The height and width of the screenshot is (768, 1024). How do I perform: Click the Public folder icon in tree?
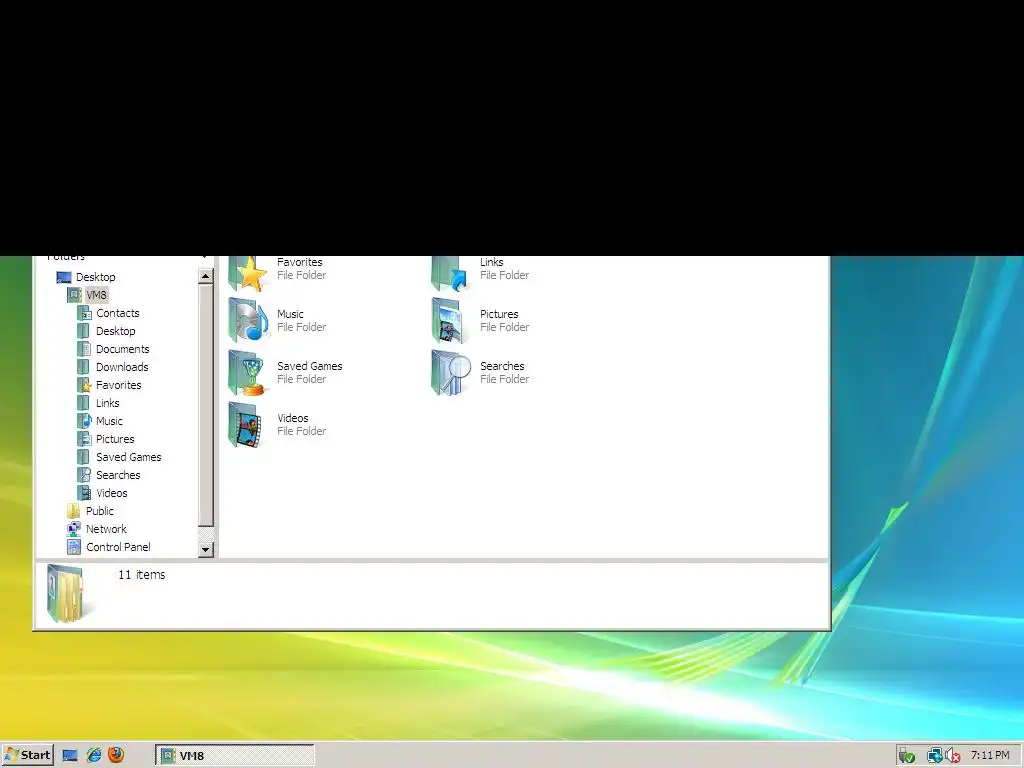point(74,511)
